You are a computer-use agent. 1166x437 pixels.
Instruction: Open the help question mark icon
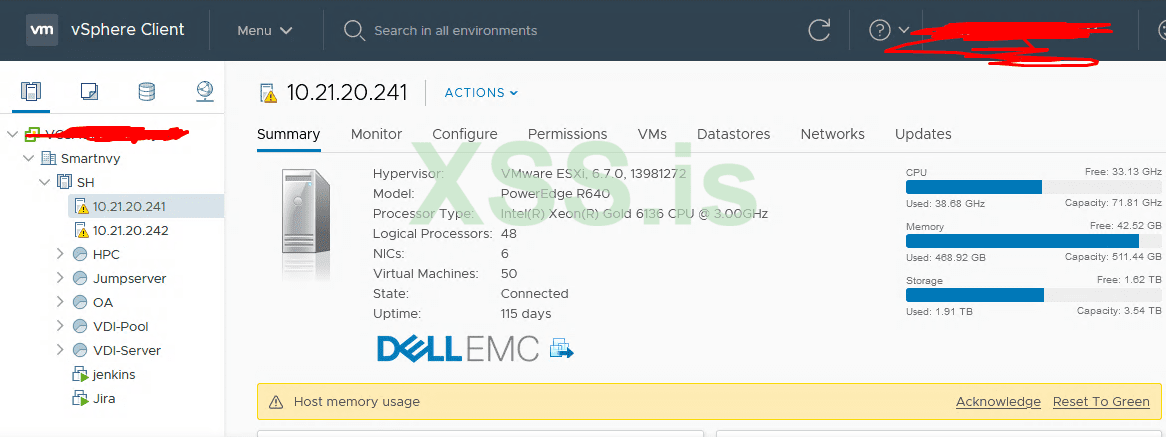click(x=880, y=30)
